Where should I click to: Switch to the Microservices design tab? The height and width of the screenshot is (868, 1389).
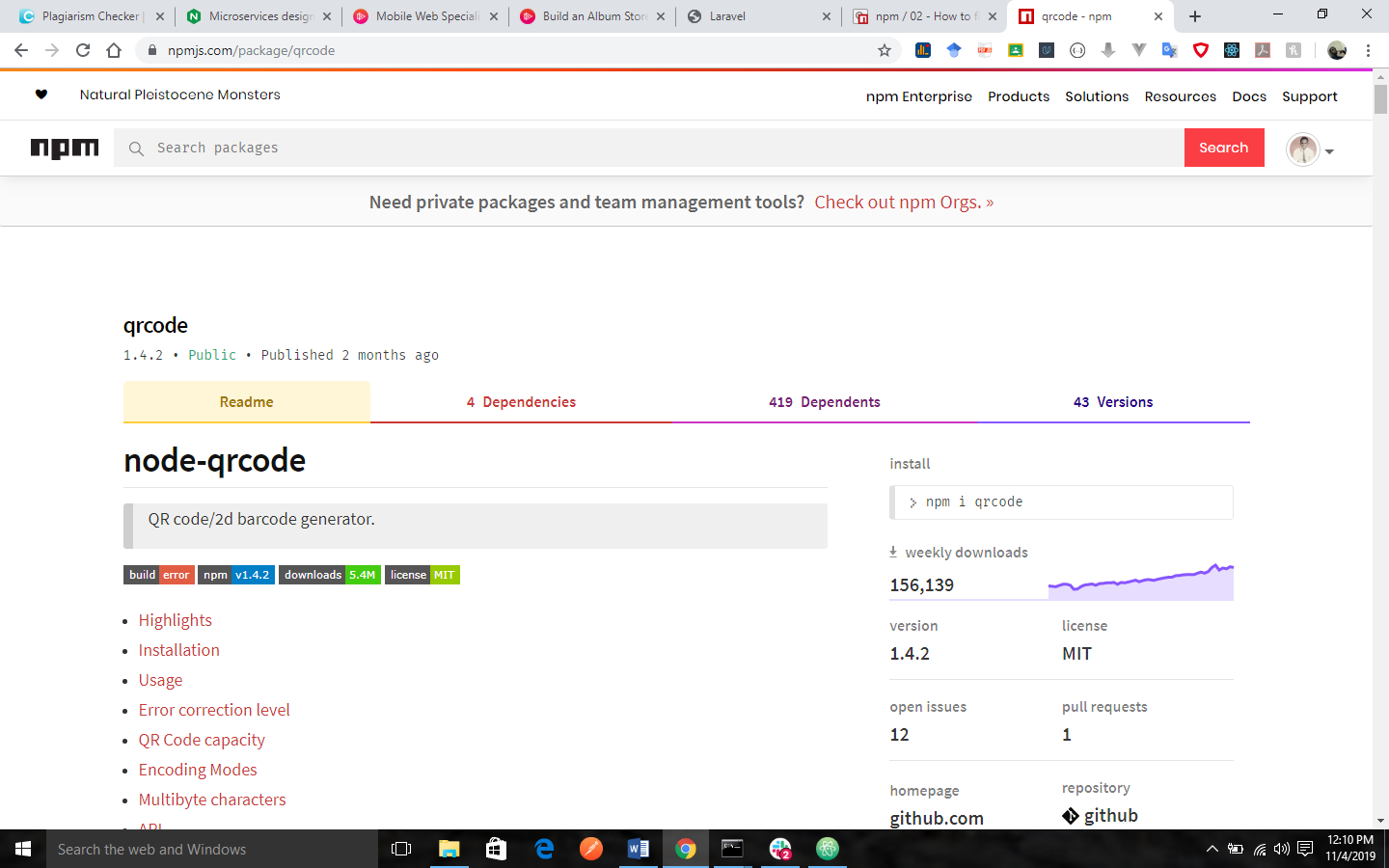pyautogui.click(x=260, y=16)
